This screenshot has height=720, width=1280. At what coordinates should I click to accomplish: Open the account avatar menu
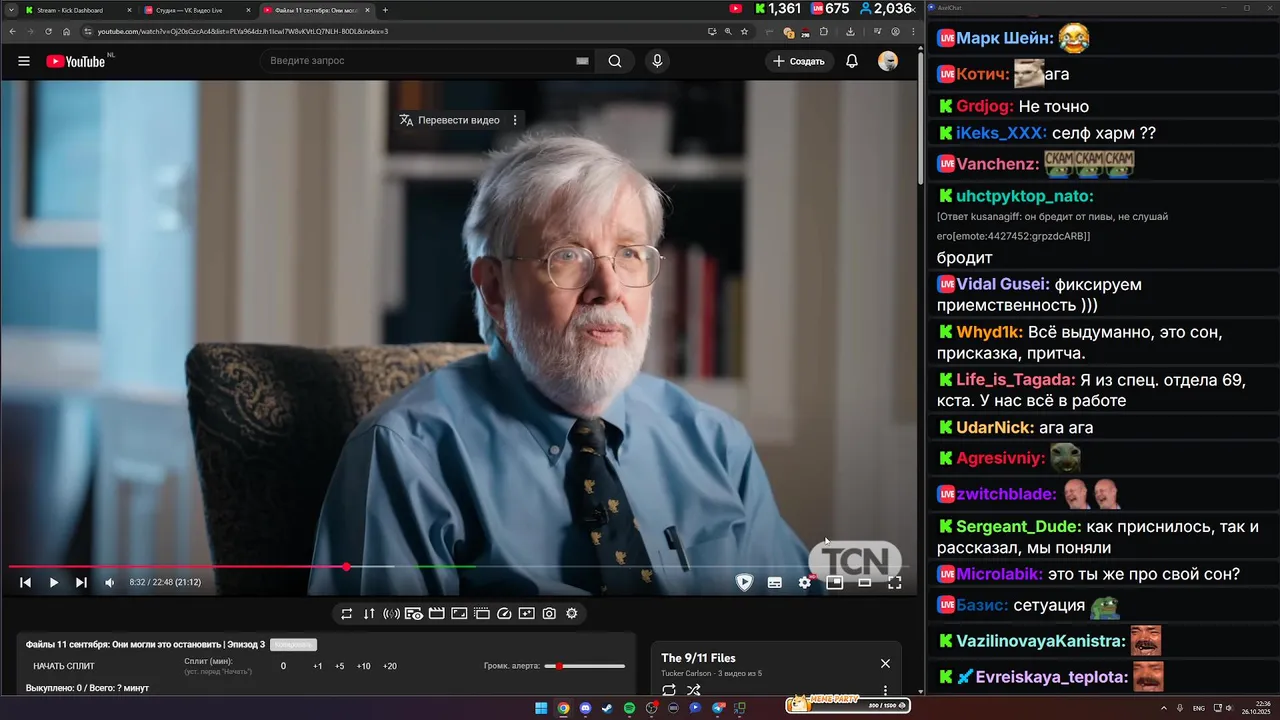pos(888,61)
